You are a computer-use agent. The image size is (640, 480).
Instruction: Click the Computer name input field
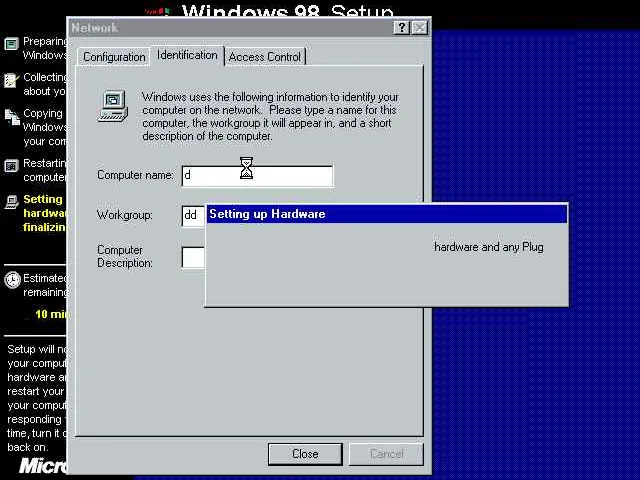click(257, 176)
